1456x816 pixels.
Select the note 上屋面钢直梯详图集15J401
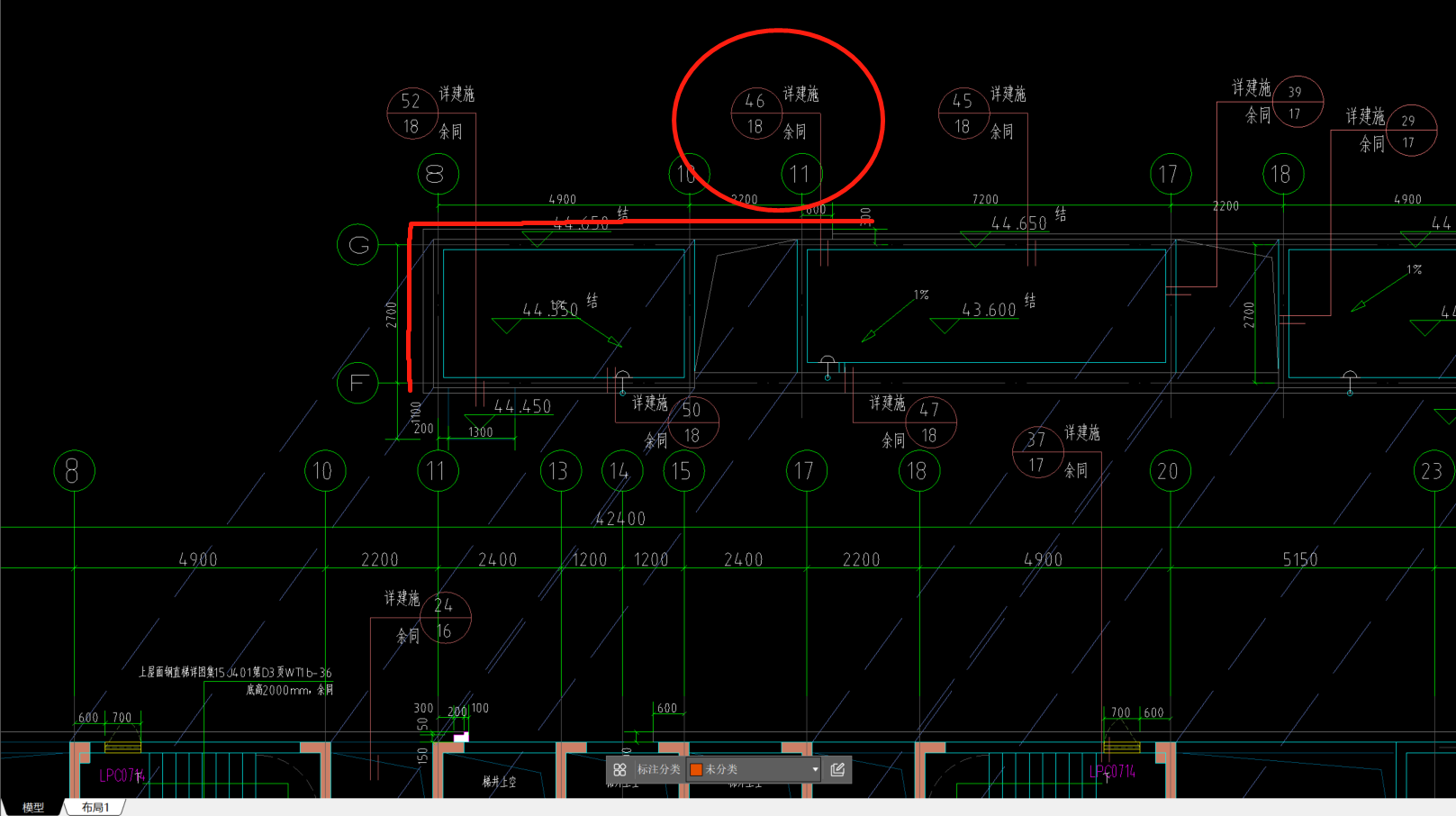[x=235, y=672]
